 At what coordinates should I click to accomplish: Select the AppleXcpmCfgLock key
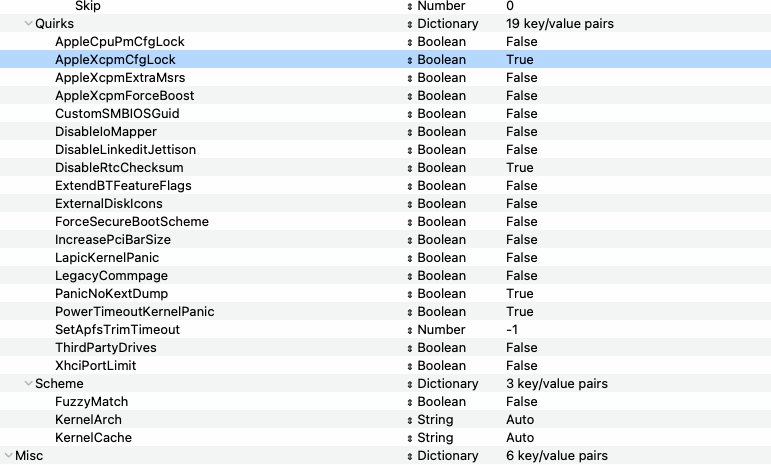point(115,59)
